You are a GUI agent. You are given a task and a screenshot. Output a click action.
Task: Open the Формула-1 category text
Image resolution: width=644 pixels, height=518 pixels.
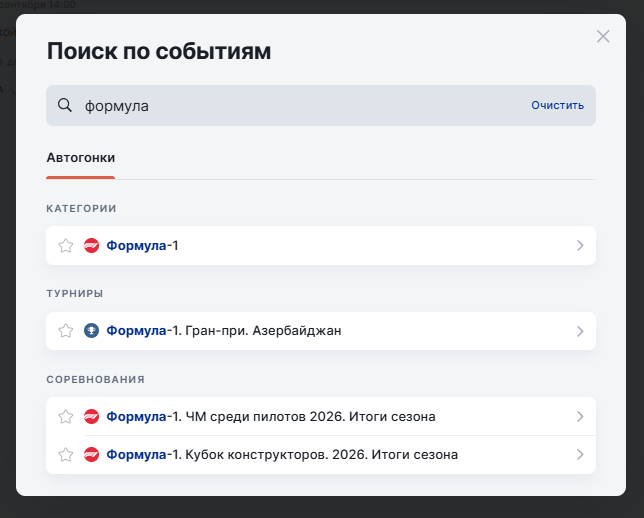(x=142, y=246)
